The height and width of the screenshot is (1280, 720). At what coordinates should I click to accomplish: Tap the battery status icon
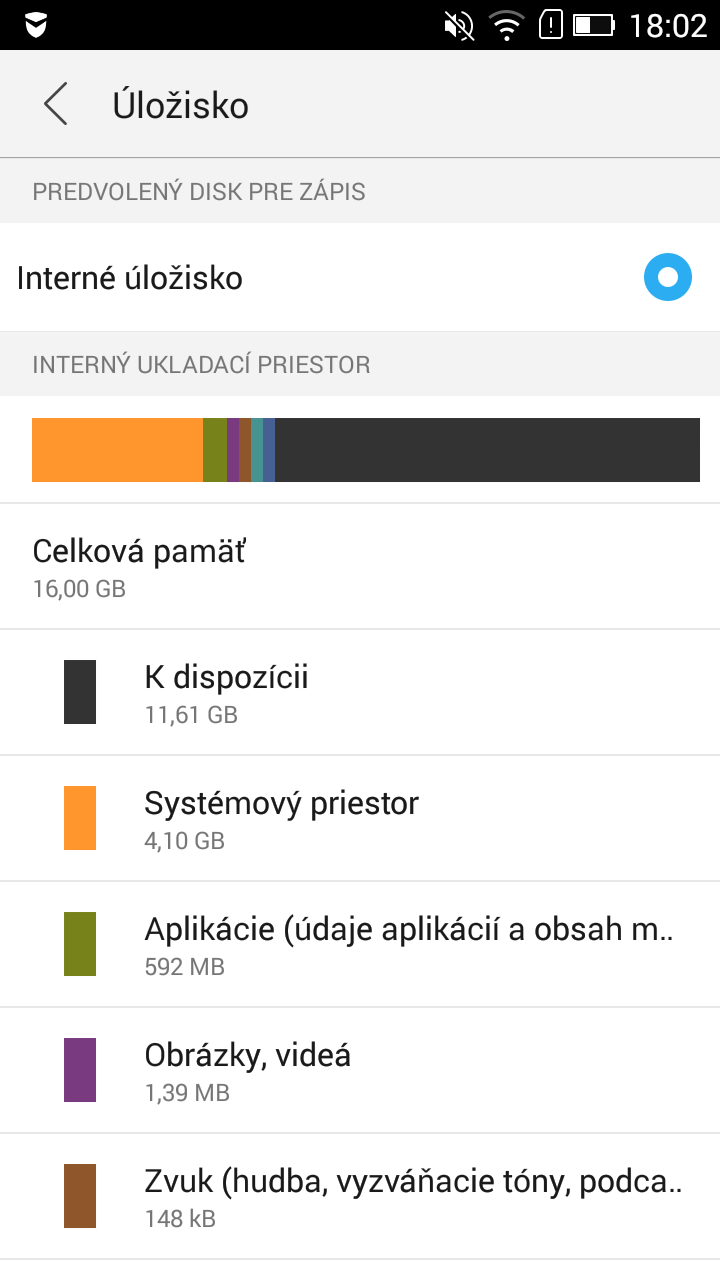(594, 25)
